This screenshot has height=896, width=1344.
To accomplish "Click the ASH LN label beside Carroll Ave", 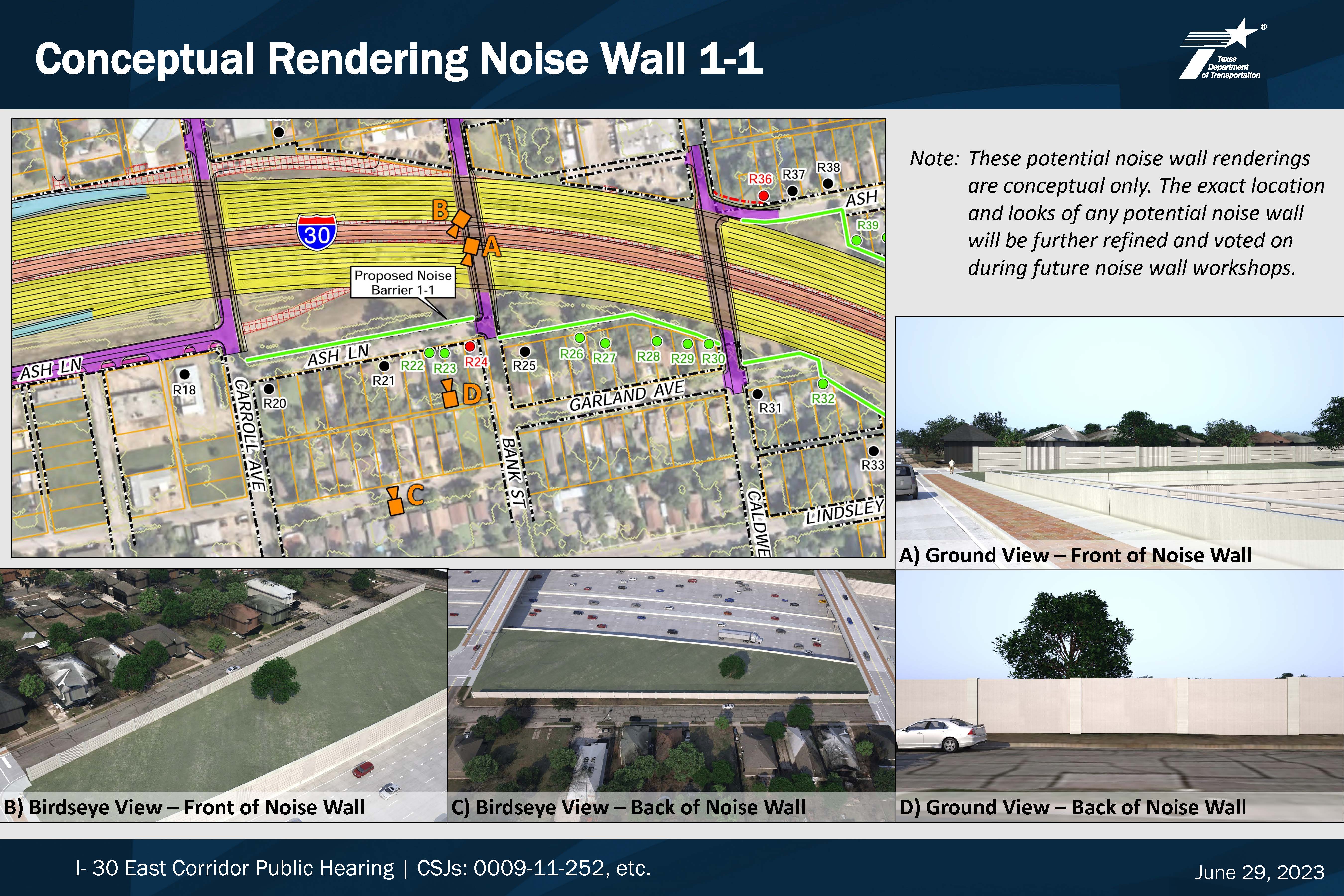I will pyautogui.click(x=338, y=355).
